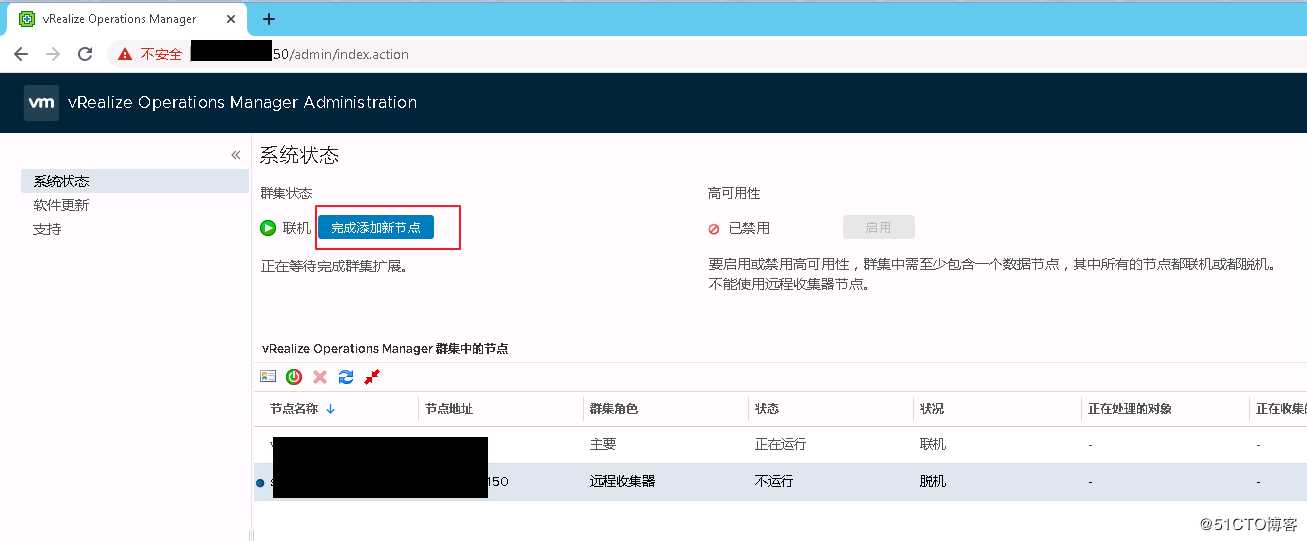1307x541 pixels.
Task: Click the 节点地址 column header
Action: pos(449,409)
